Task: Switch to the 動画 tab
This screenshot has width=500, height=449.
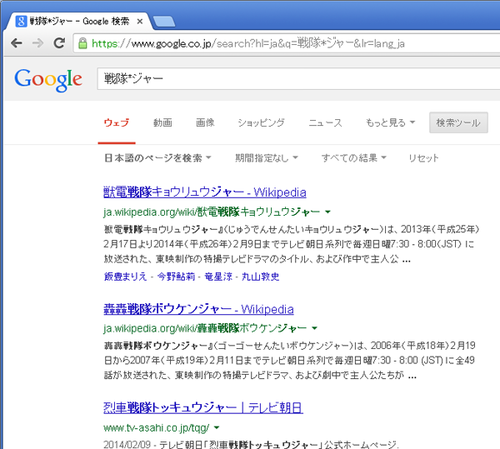Action: click(x=163, y=123)
